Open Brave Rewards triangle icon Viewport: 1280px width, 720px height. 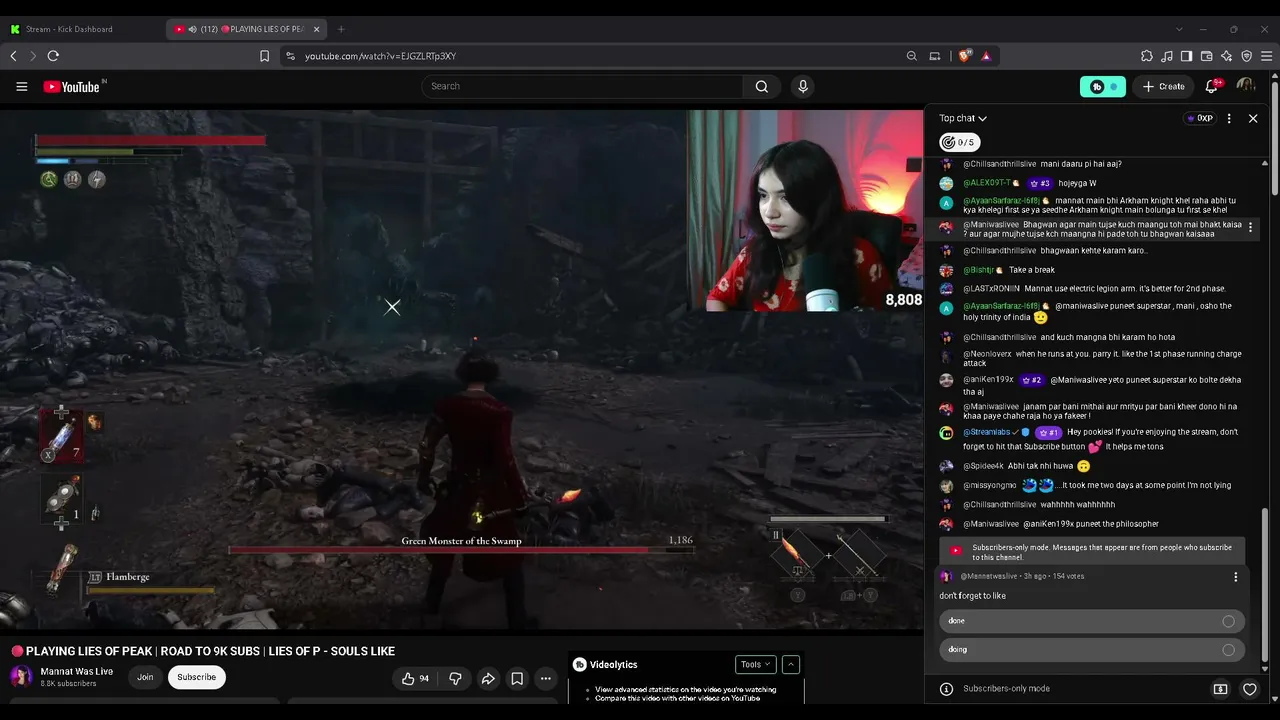click(986, 56)
